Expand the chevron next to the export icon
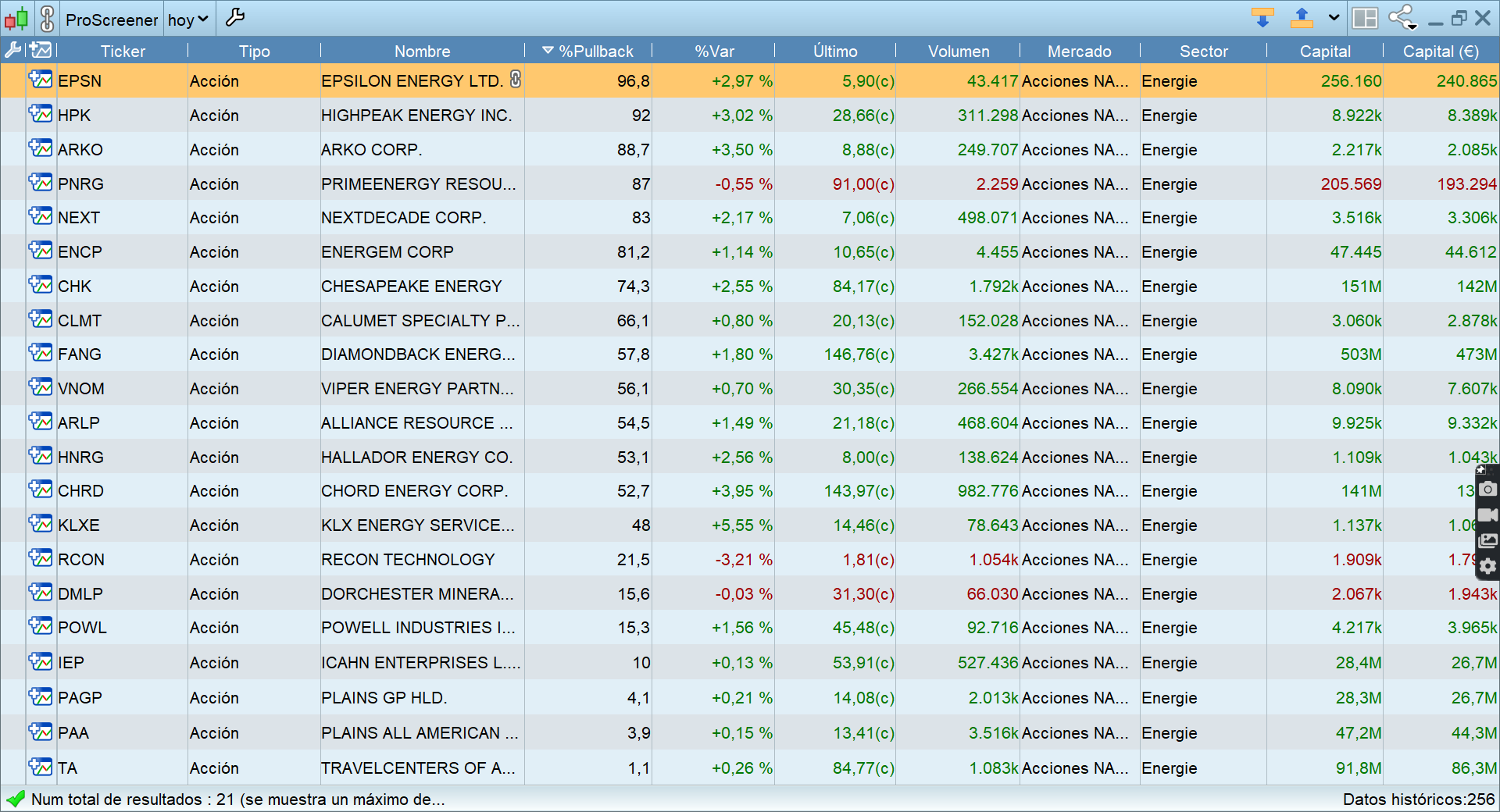This screenshot has width=1500, height=812. [1334, 17]
